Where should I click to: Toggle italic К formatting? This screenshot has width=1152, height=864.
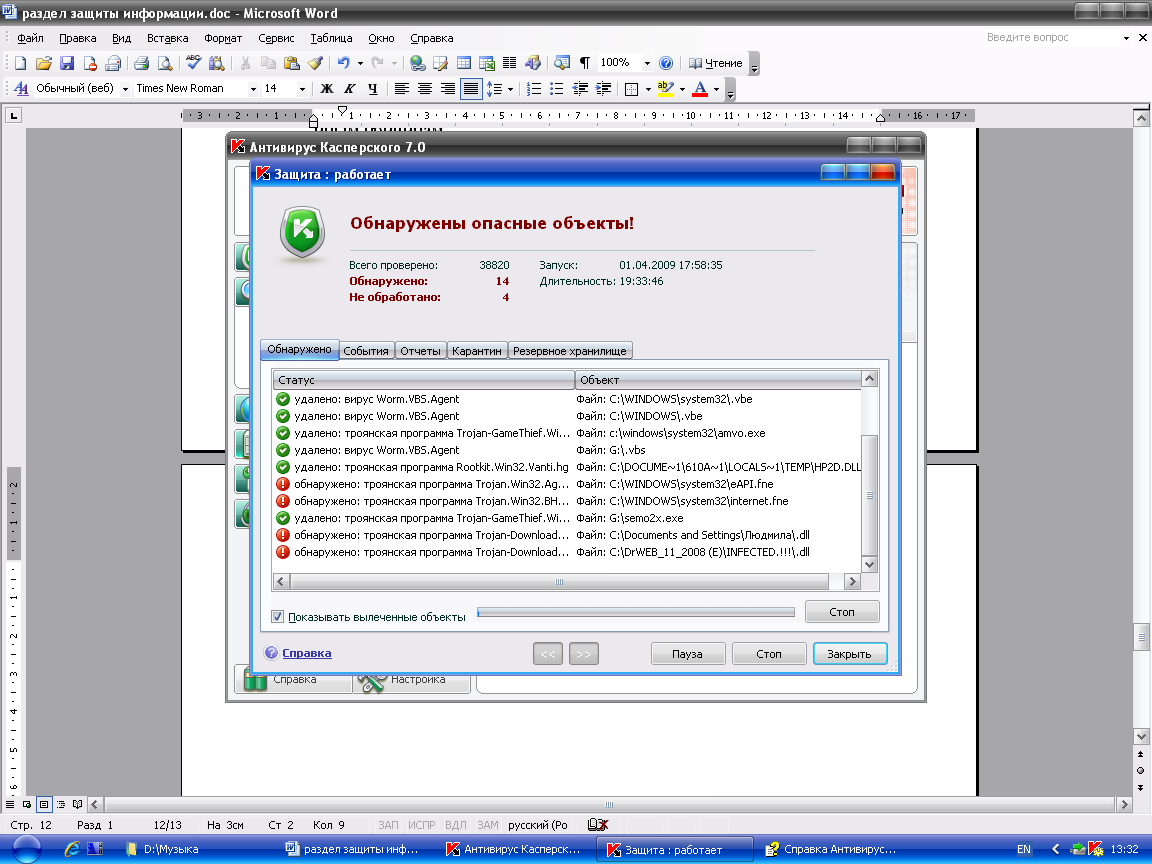click(350, 89)
